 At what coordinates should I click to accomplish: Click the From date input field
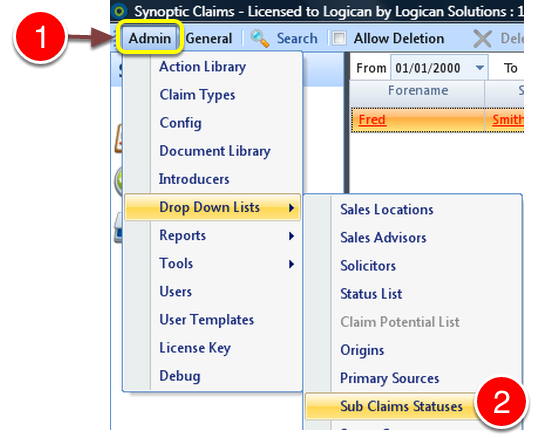click(433, 68)
